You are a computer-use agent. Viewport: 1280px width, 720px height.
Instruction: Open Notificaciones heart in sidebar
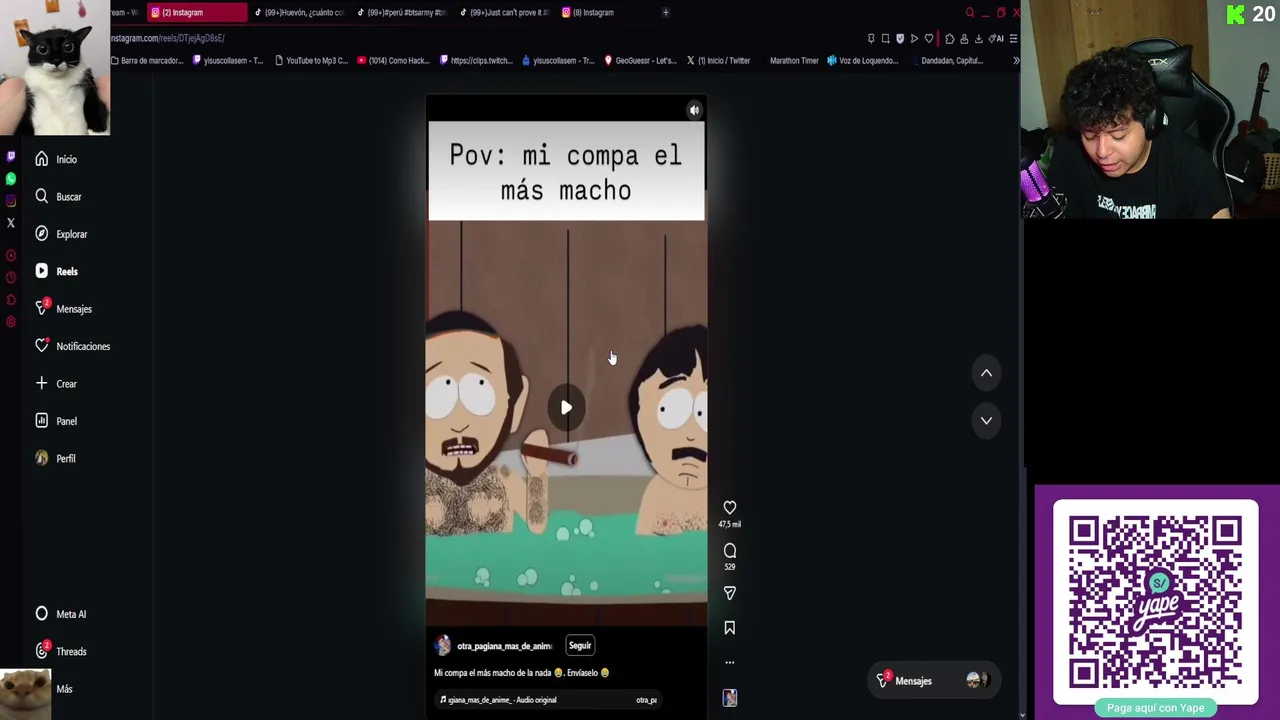72,346
